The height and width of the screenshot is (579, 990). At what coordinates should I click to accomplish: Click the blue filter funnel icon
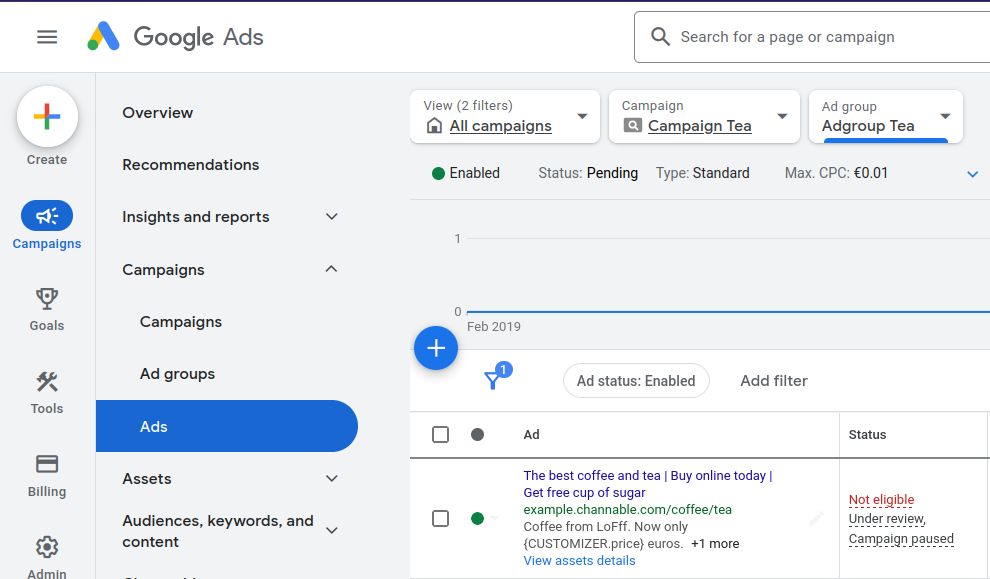pyautogui.click(x=492, y=380)
